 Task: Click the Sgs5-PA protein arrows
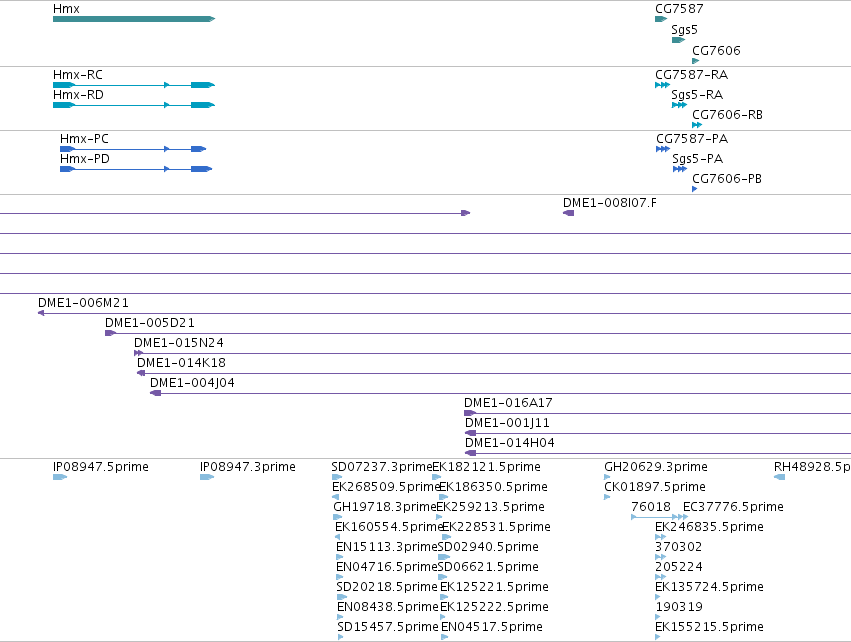click(x=679, y=169)
